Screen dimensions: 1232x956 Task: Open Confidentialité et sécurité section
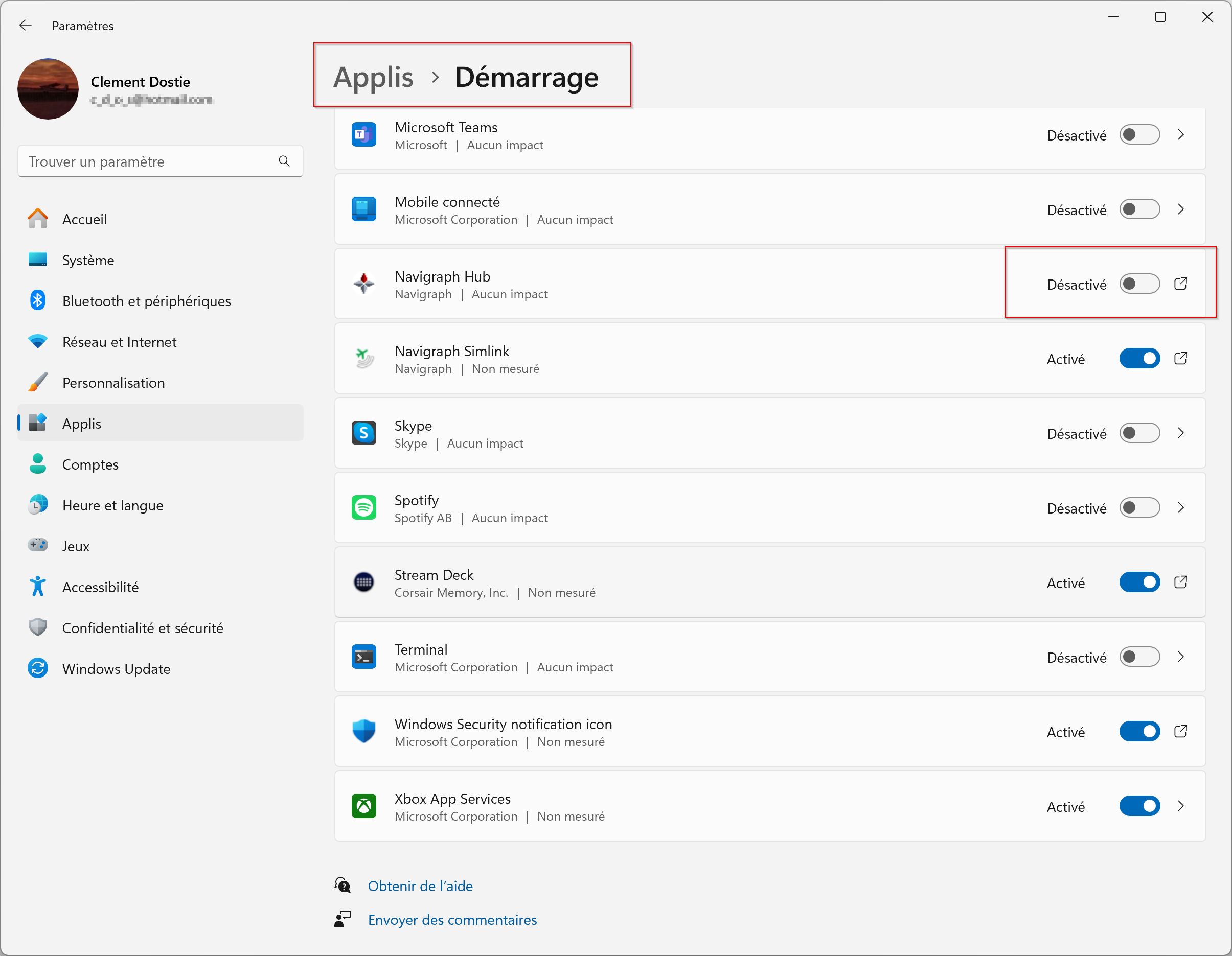pyautogui.click(x=160, y=627)
